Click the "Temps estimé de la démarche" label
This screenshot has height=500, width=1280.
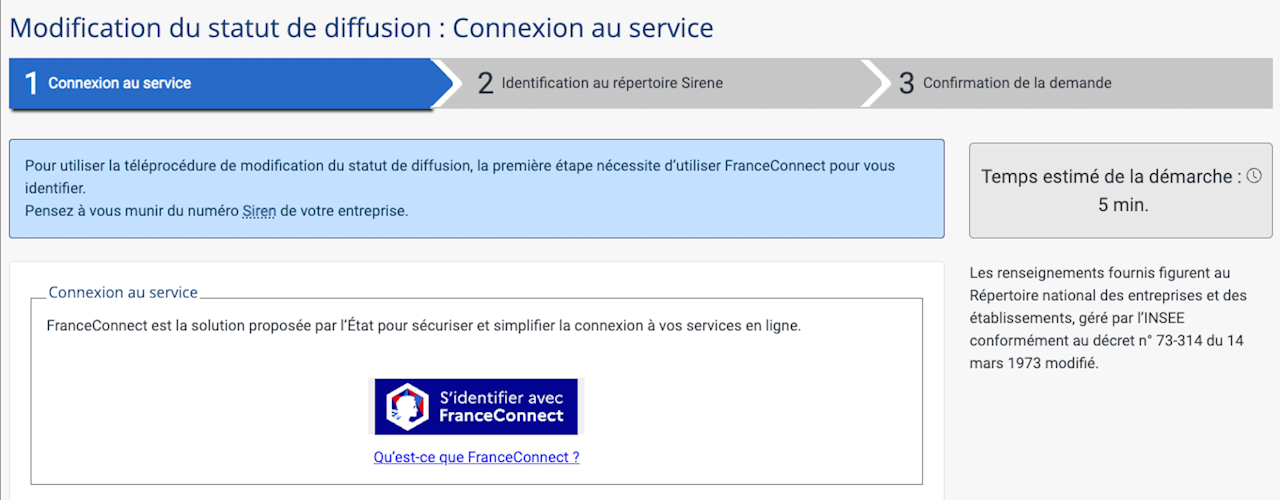coord(1110,177)
